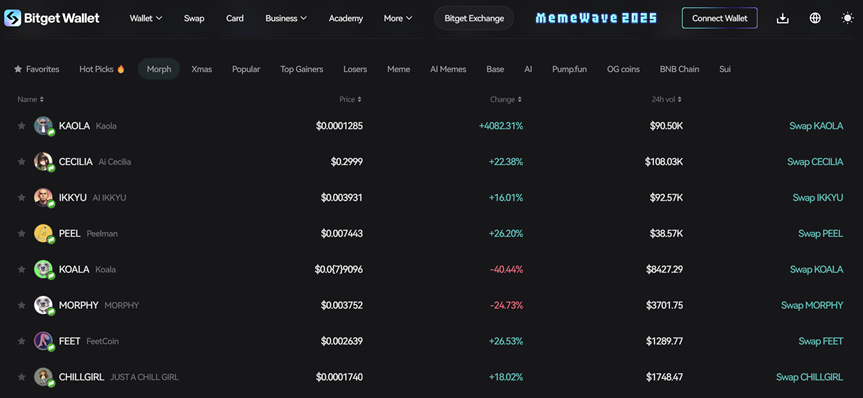863x398 pixels.
Task: Expand the Business dropdown menu
Action: pos(286,18)
